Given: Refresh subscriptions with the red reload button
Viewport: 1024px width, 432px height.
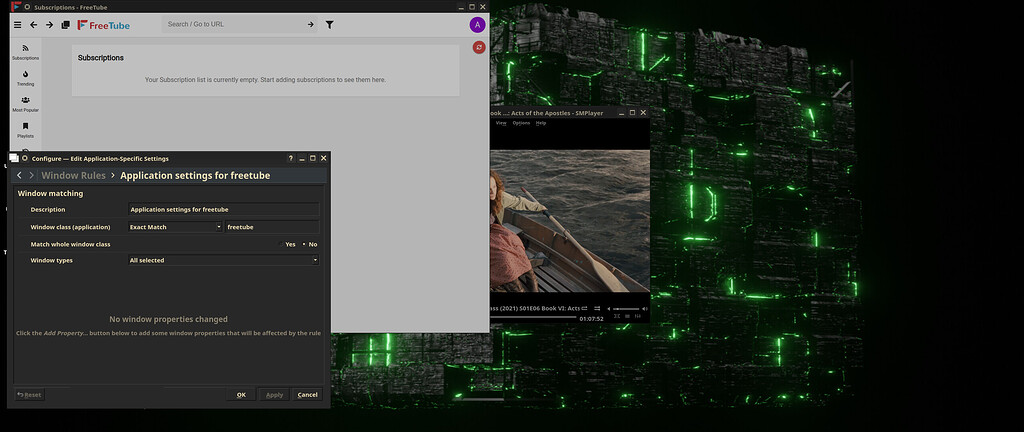Looking at the screenshot, I should click(x=479, y=47).
